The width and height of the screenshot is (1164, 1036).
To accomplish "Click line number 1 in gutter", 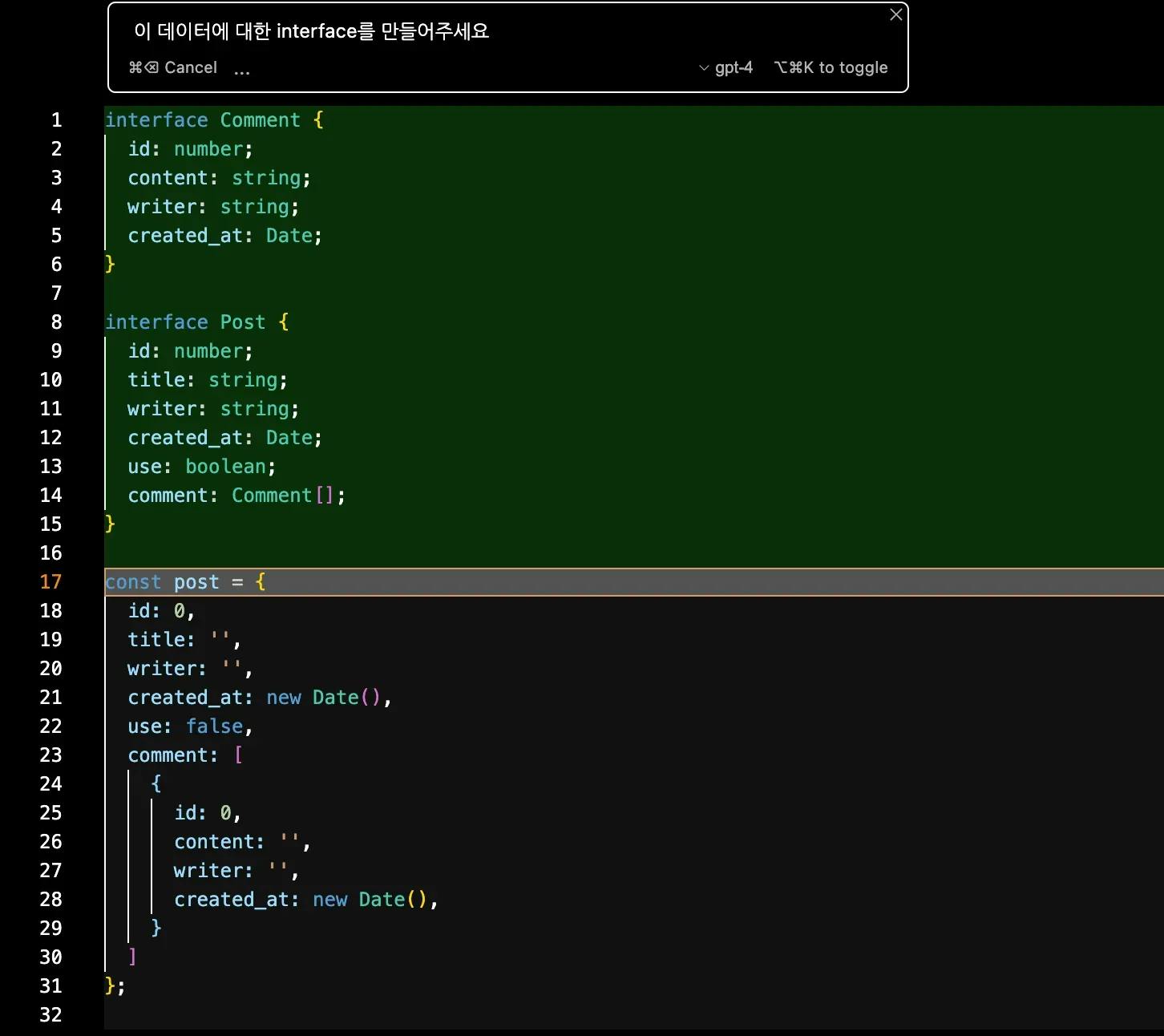I will 56,120.
